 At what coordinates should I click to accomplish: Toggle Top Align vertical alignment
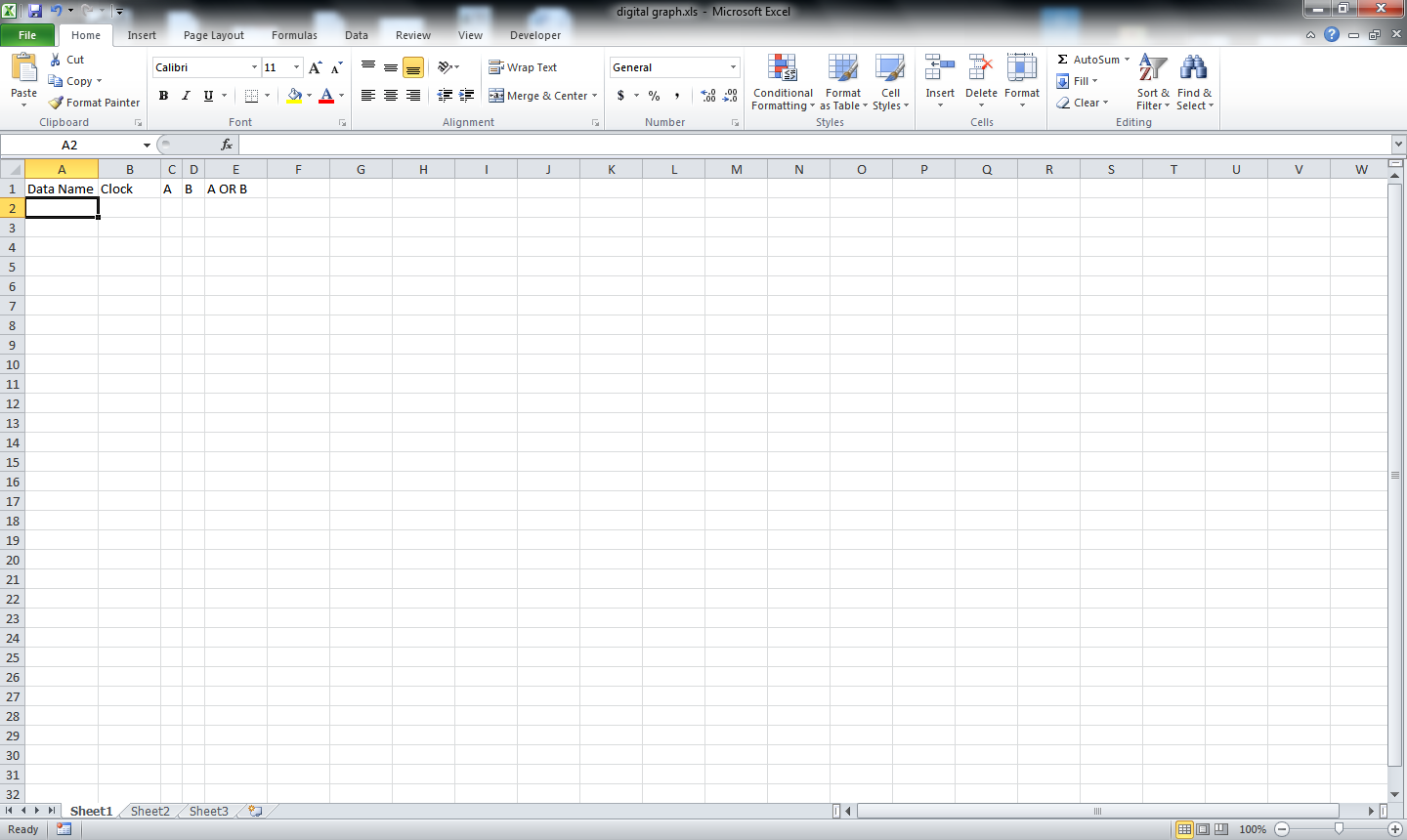point(368,67)
